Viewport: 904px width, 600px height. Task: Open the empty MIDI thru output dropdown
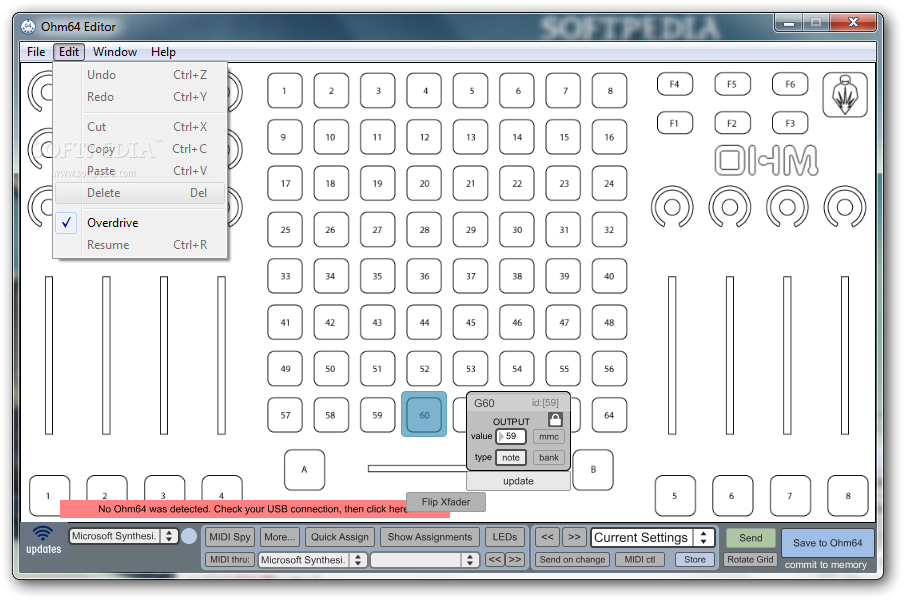(424, 560)
